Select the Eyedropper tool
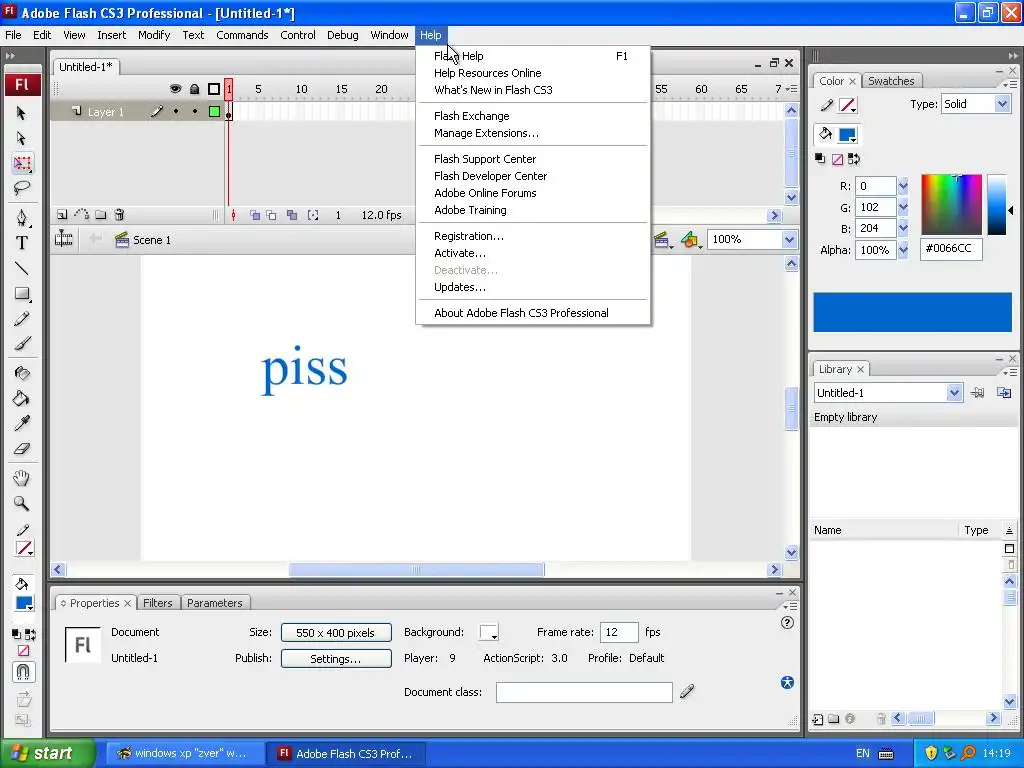This screenshot has width=1024, height=768. point(22,423)
